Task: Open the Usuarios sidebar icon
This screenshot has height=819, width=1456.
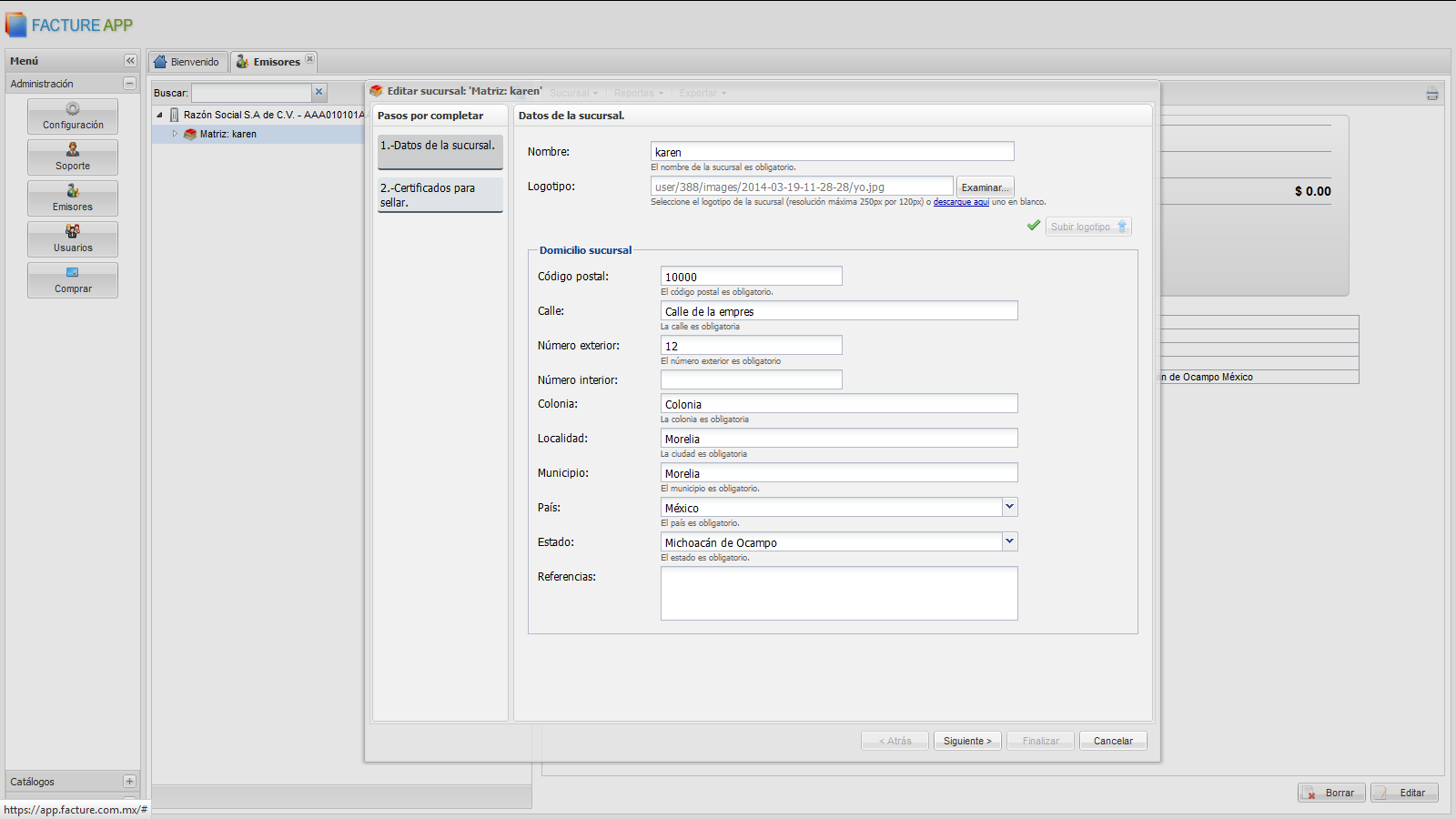Action: tap(73, 232)
